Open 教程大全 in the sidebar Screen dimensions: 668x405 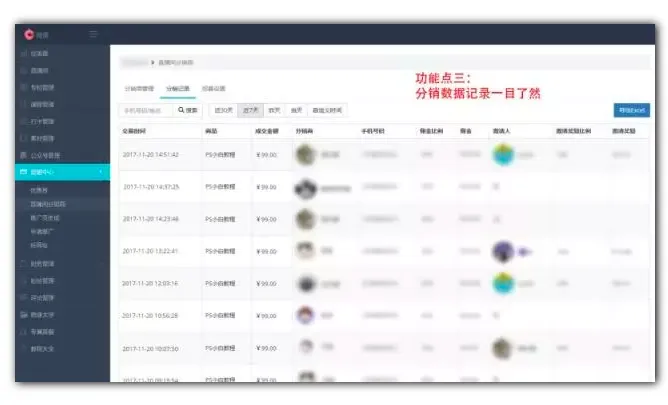coord(42,349)
